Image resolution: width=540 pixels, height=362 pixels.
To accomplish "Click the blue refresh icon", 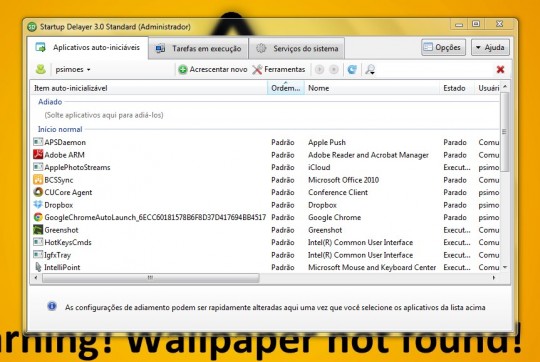I will (x=352, y=70).
